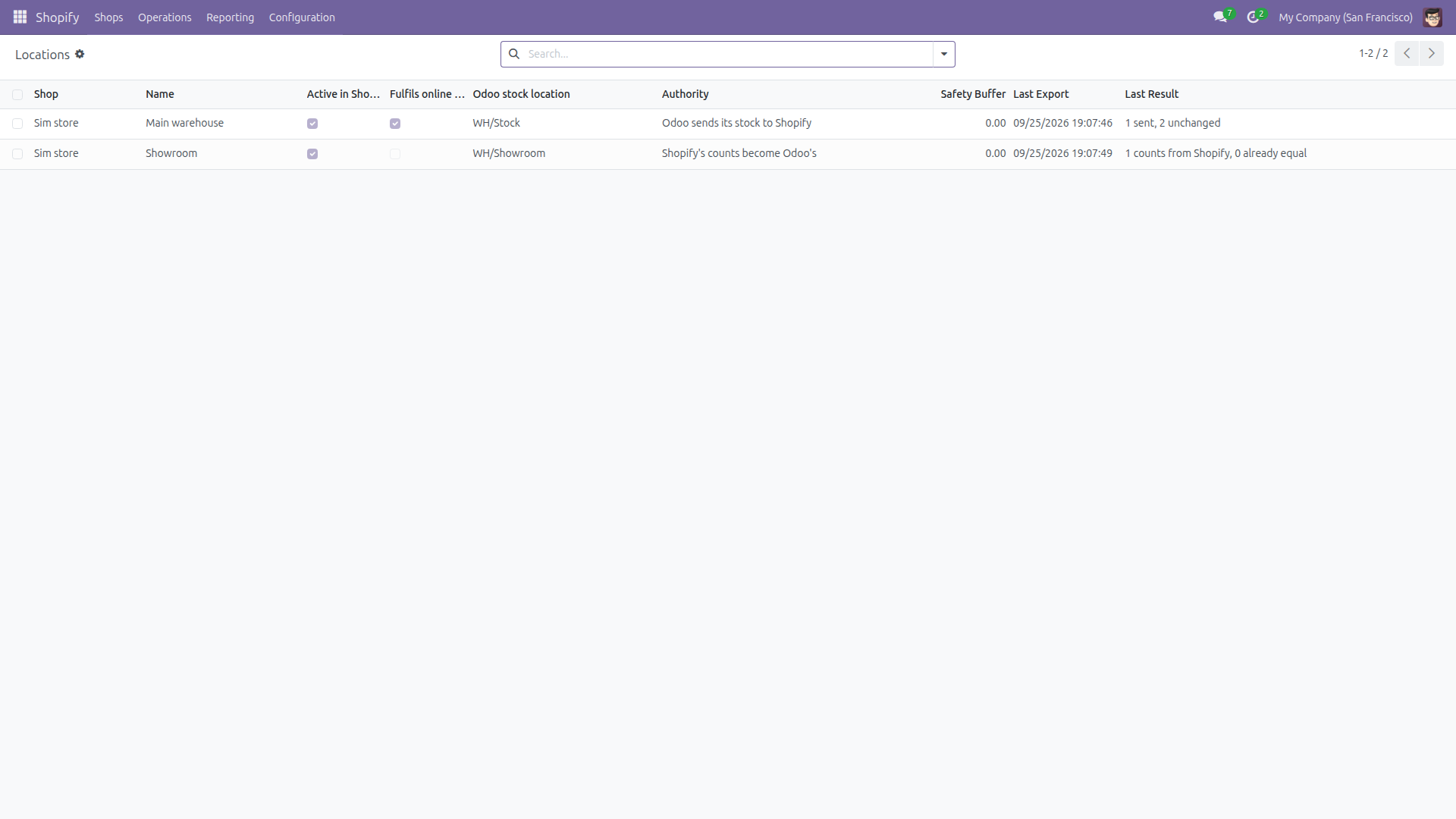
Task: Sort by the Shop column header
Action: [x=46, y=94]
